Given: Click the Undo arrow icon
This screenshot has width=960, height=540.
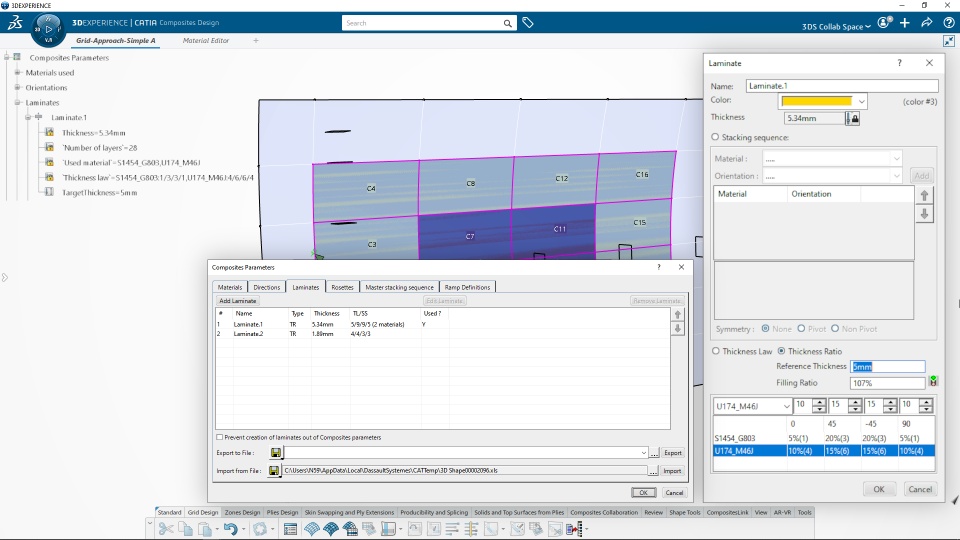Looking at the screenshot, I should (230, 529).
